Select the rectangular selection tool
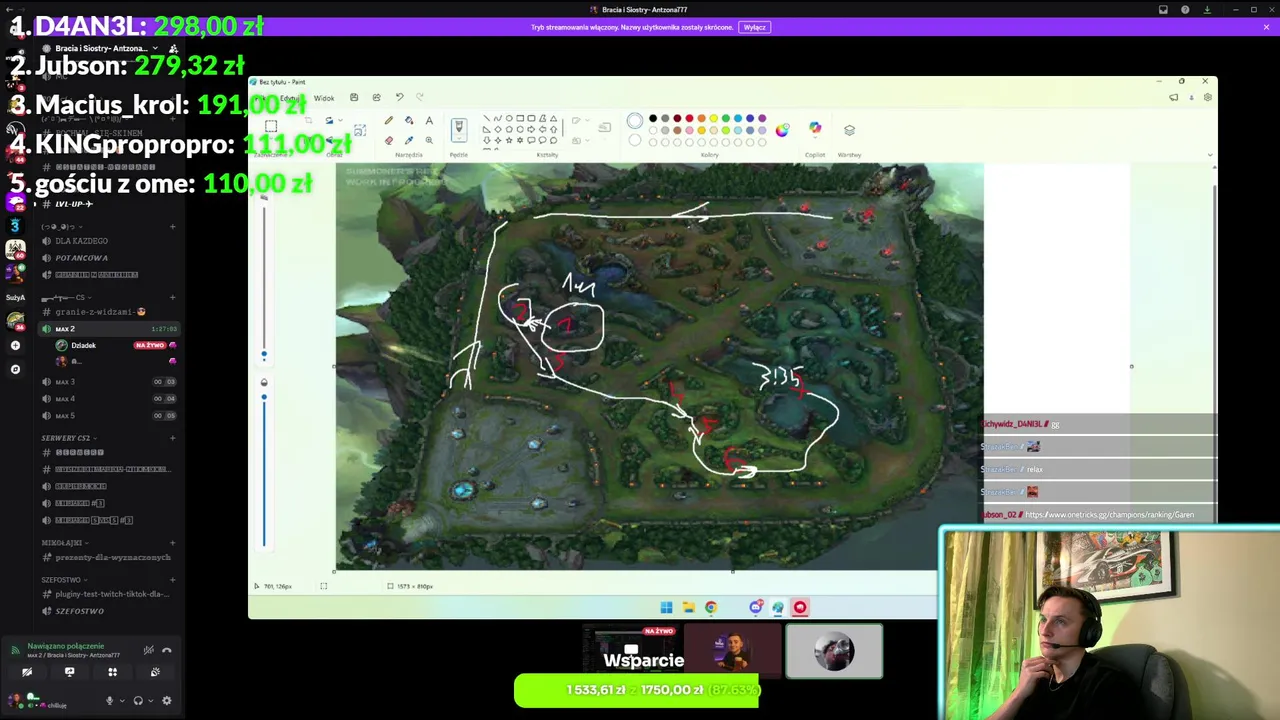Image resolution: width=1280 pixels, height=720 pixels. pos(271,127)
